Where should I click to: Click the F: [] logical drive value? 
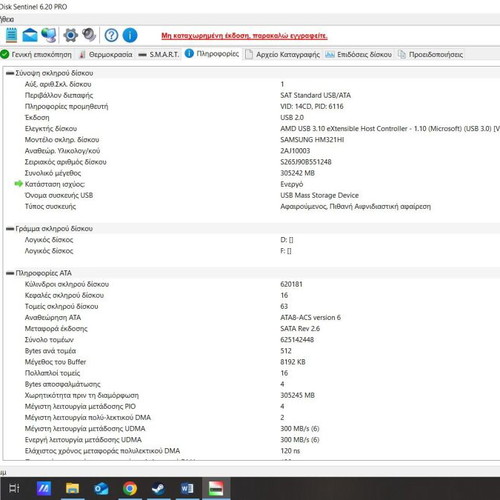[286, 251]
